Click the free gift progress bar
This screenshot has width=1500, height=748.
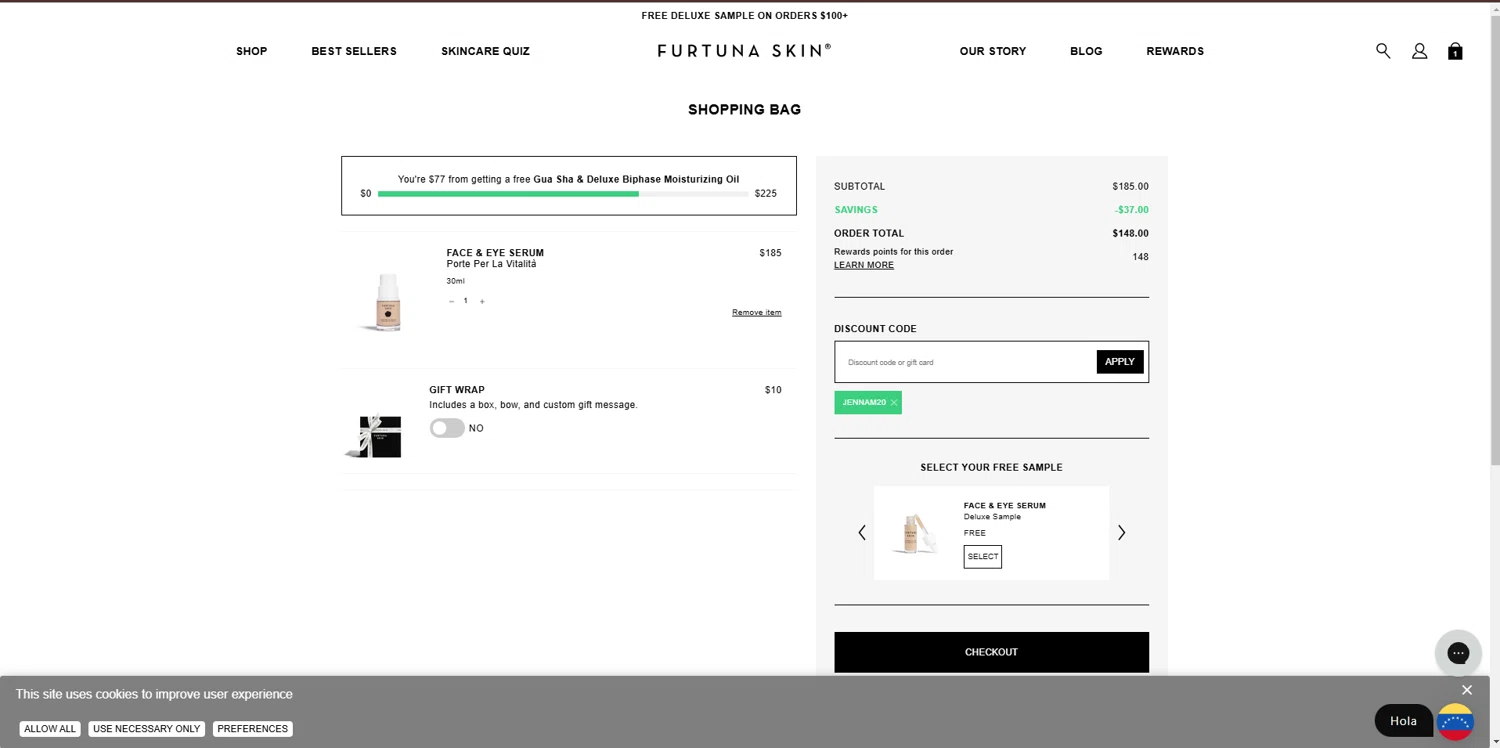pos(563,194)
